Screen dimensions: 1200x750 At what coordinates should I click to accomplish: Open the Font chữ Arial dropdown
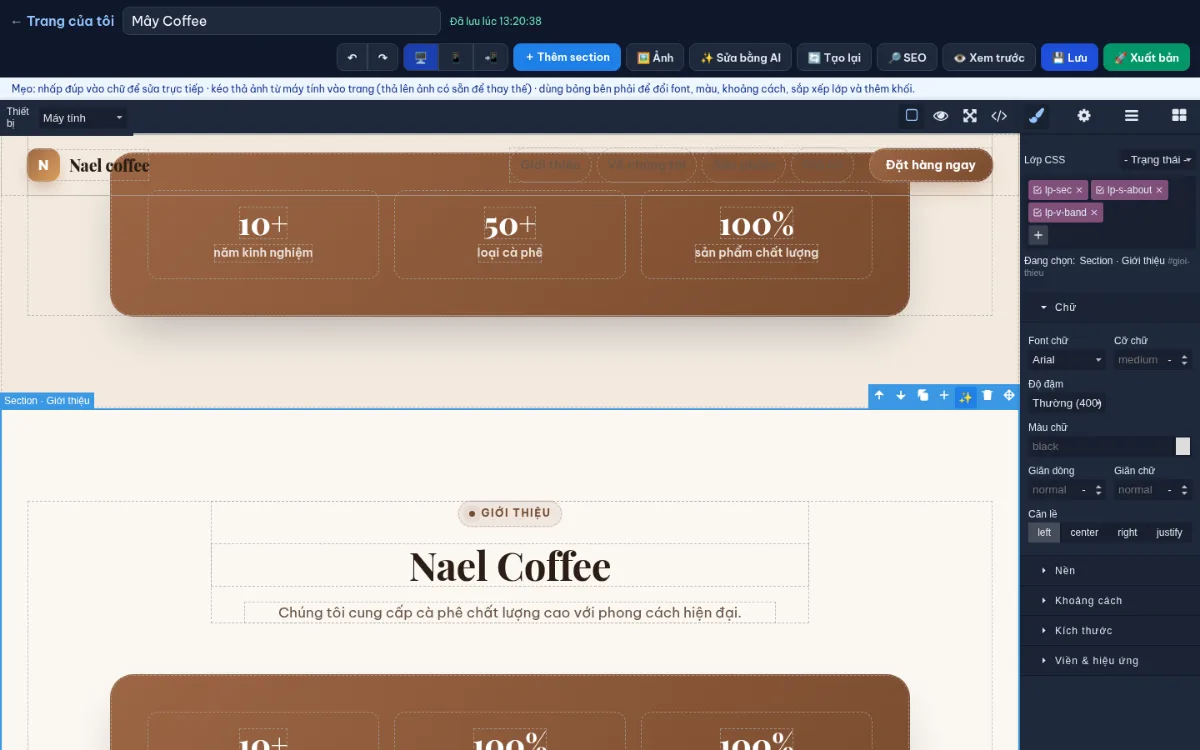coord(1067,360)
